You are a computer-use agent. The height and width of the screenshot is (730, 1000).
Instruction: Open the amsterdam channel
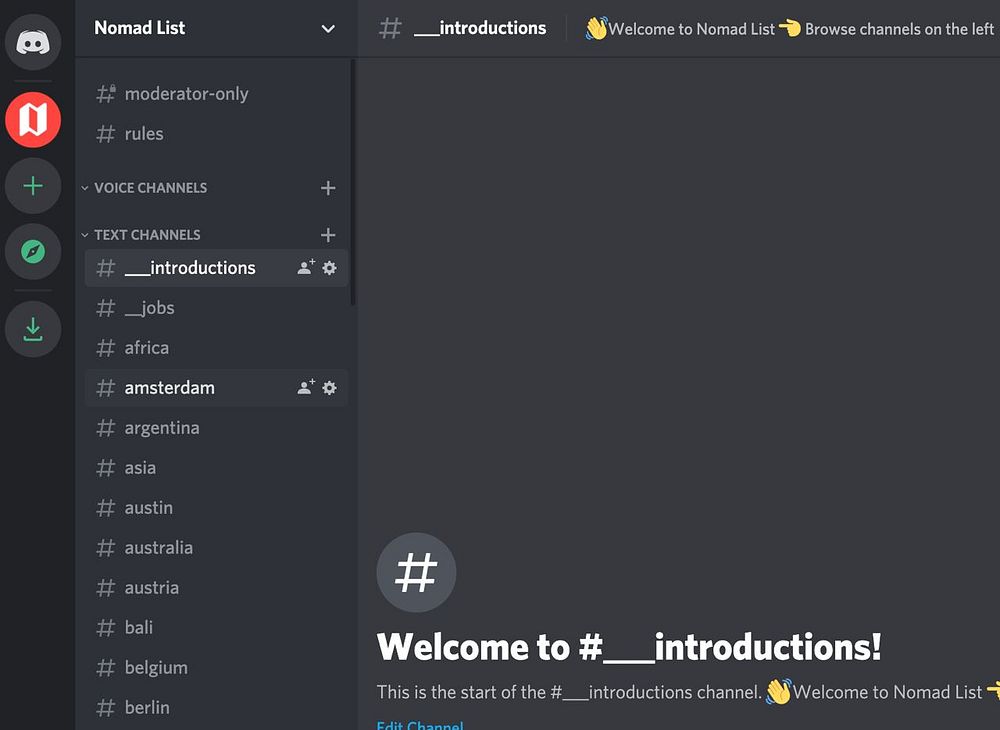216,388
